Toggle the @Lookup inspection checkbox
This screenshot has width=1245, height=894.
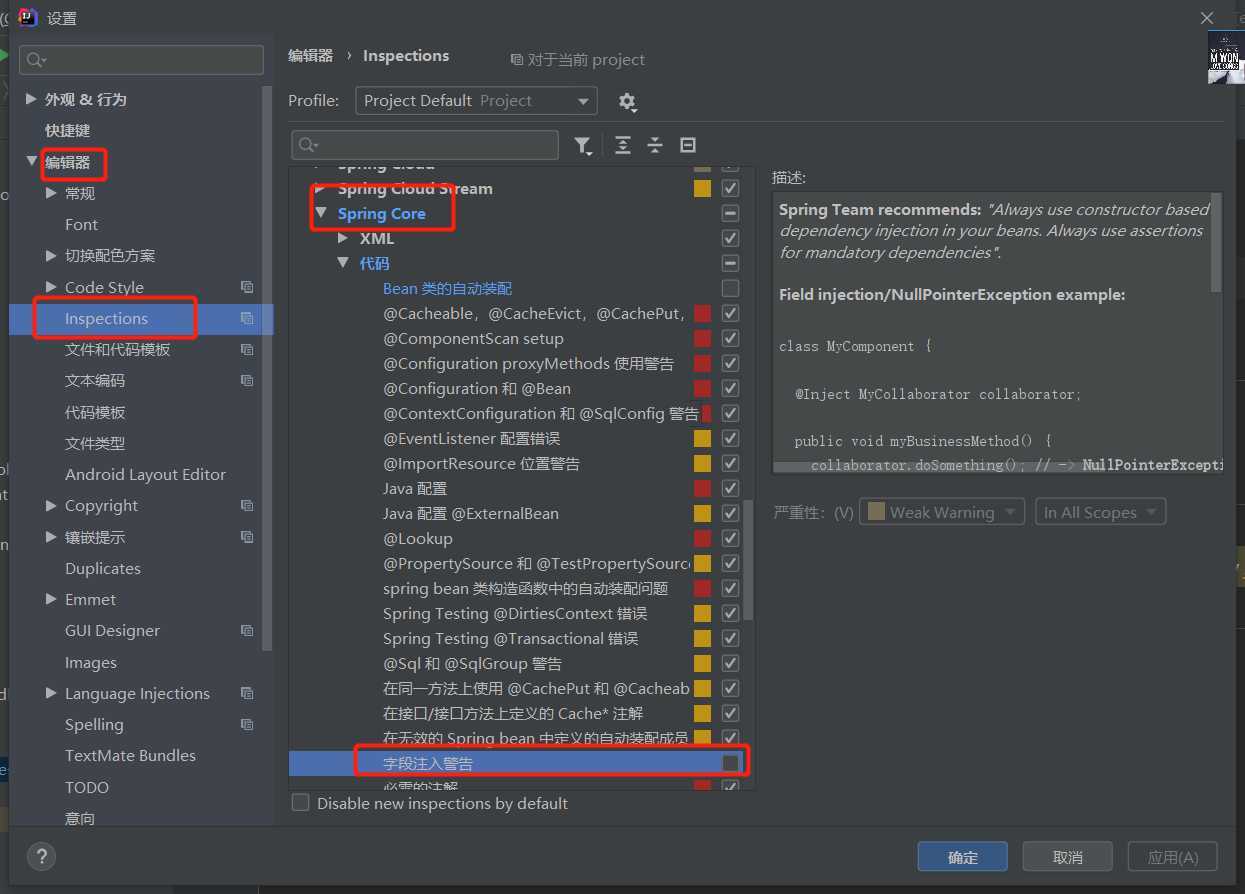[x=730, y=538]
